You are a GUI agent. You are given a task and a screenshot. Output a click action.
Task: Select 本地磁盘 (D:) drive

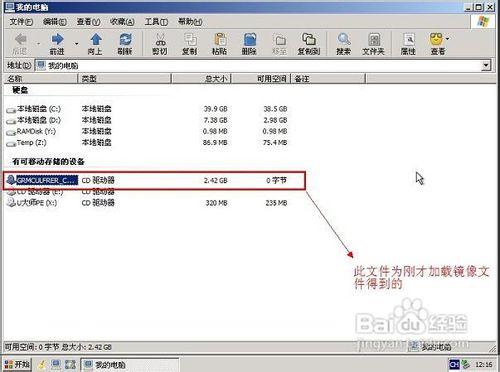pyautogui.click(x=39, y=120)
